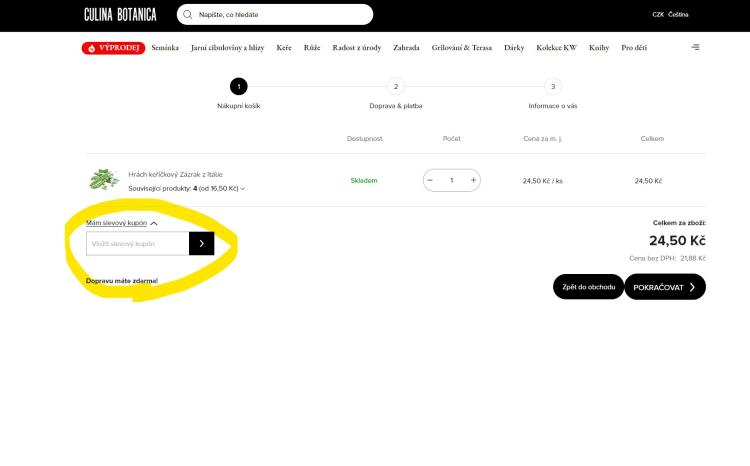Decrease quantity with minus button
This screenshot has width=750, height=466.
(430, 180)
